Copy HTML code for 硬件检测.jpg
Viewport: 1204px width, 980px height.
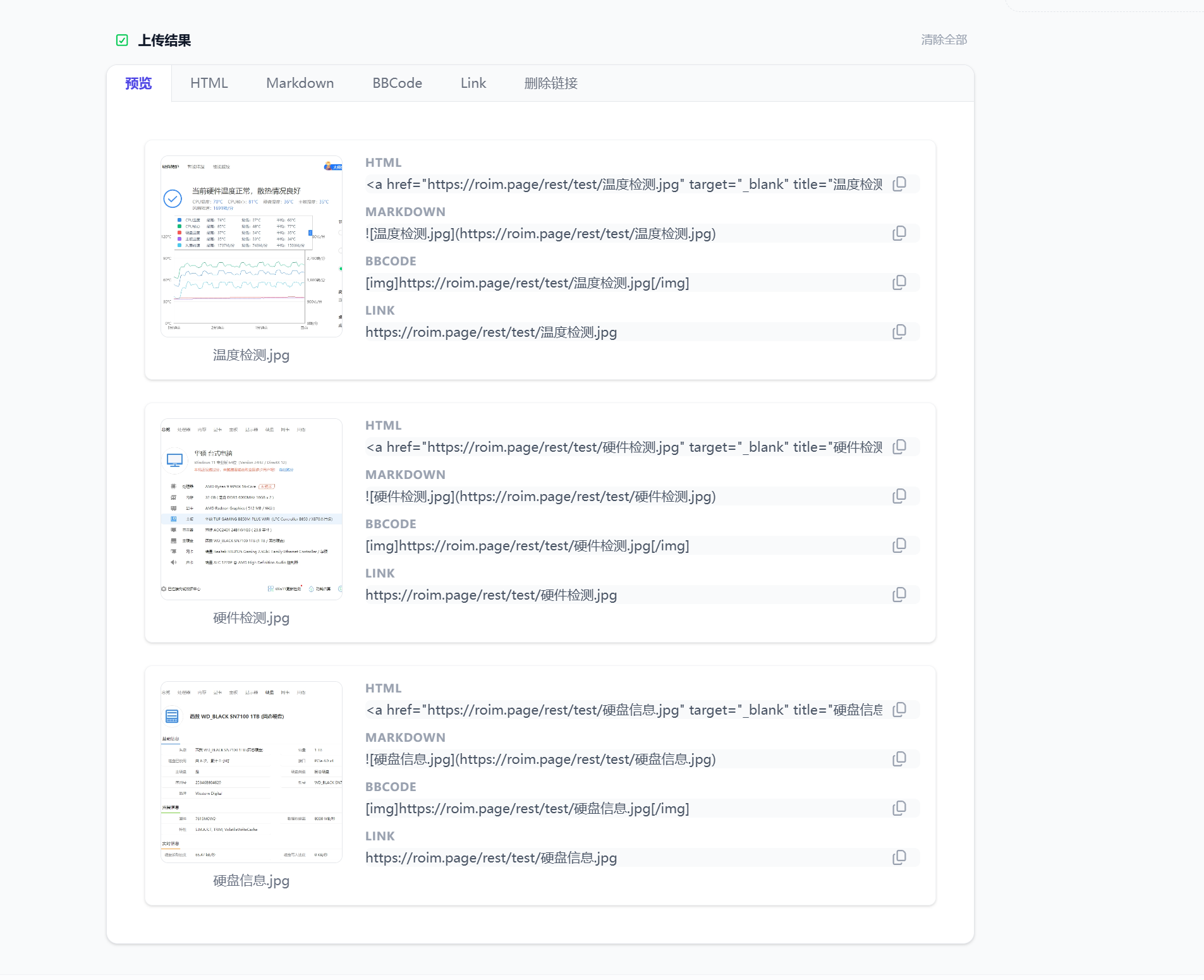tap(899, 447)
